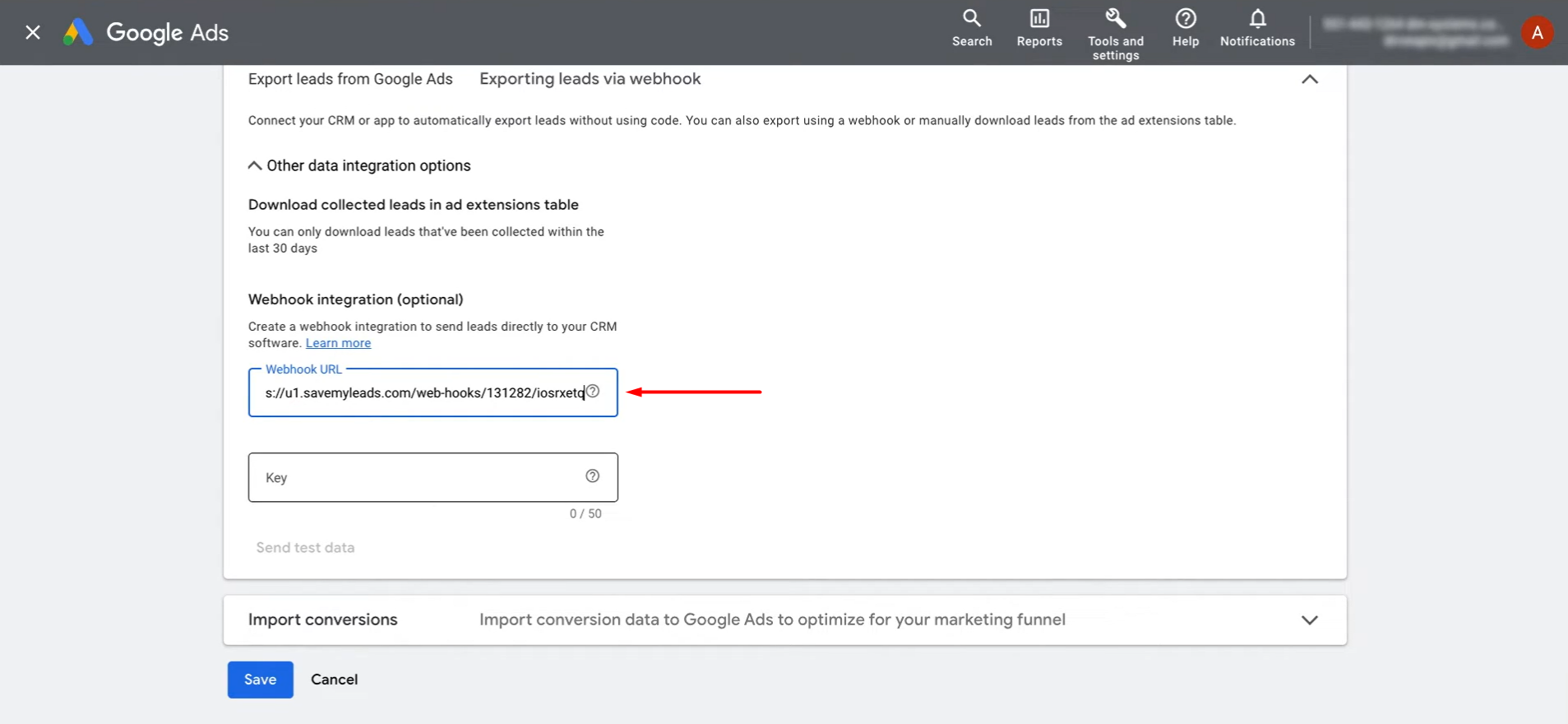Click the Search magnifier icon
Viewport: 1568px width, 724px height.
(x=971, y=18)
